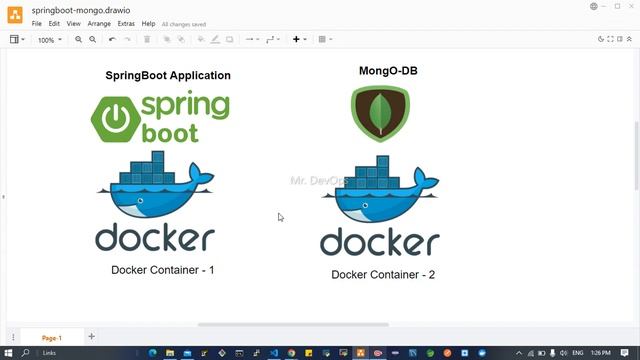Select the MongoDB shield leaf logo
Viewport: 640px width, 360px height.
(380, 114)
